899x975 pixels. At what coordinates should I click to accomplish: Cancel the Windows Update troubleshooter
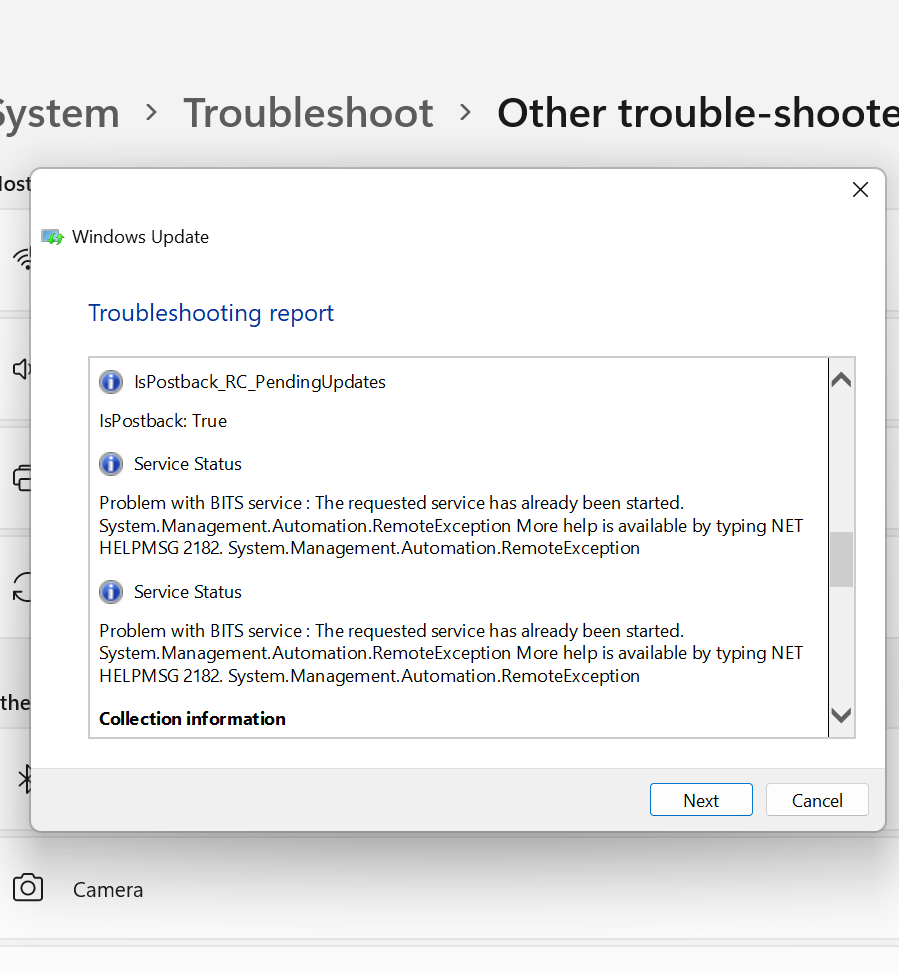[x=817, y=800]
